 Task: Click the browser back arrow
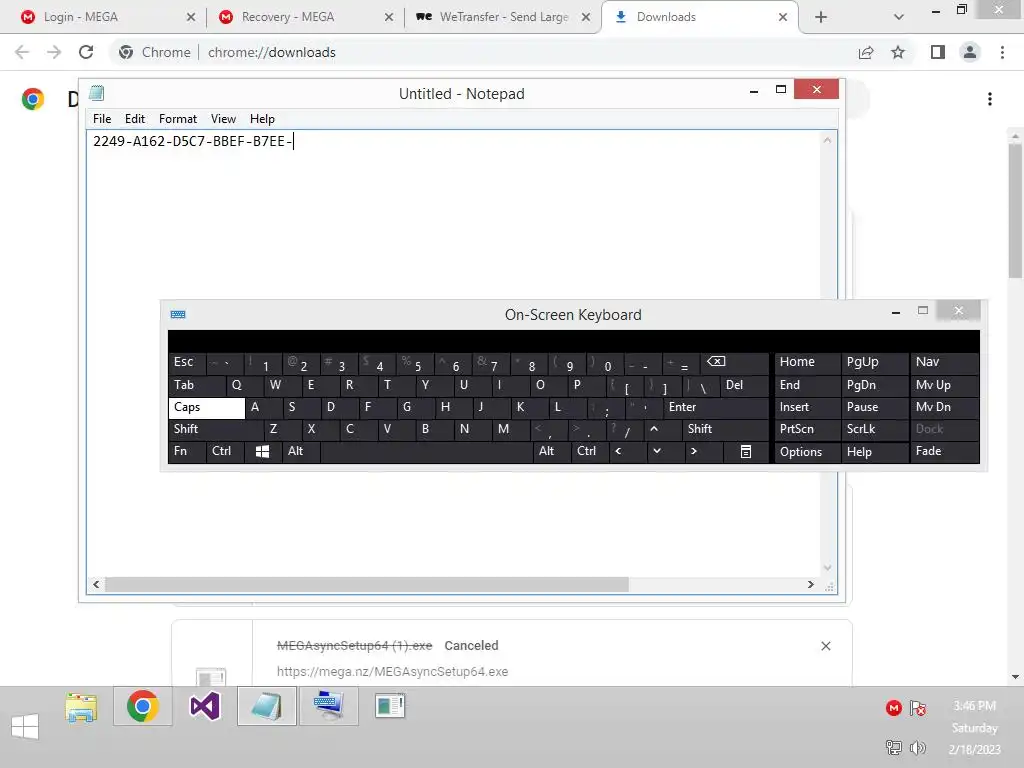(x=22, y=52)
